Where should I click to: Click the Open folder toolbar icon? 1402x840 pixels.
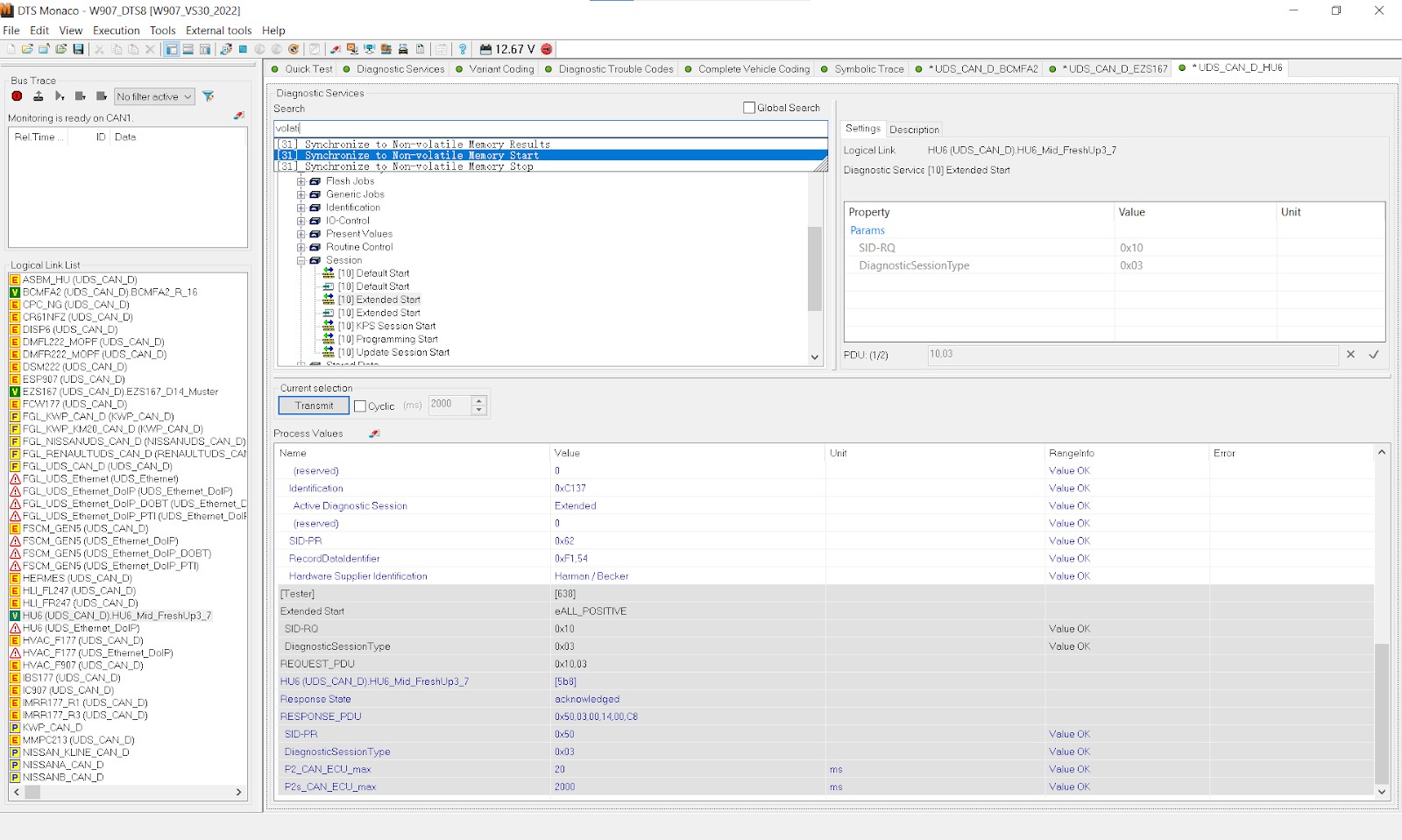[x=27, y=49]
